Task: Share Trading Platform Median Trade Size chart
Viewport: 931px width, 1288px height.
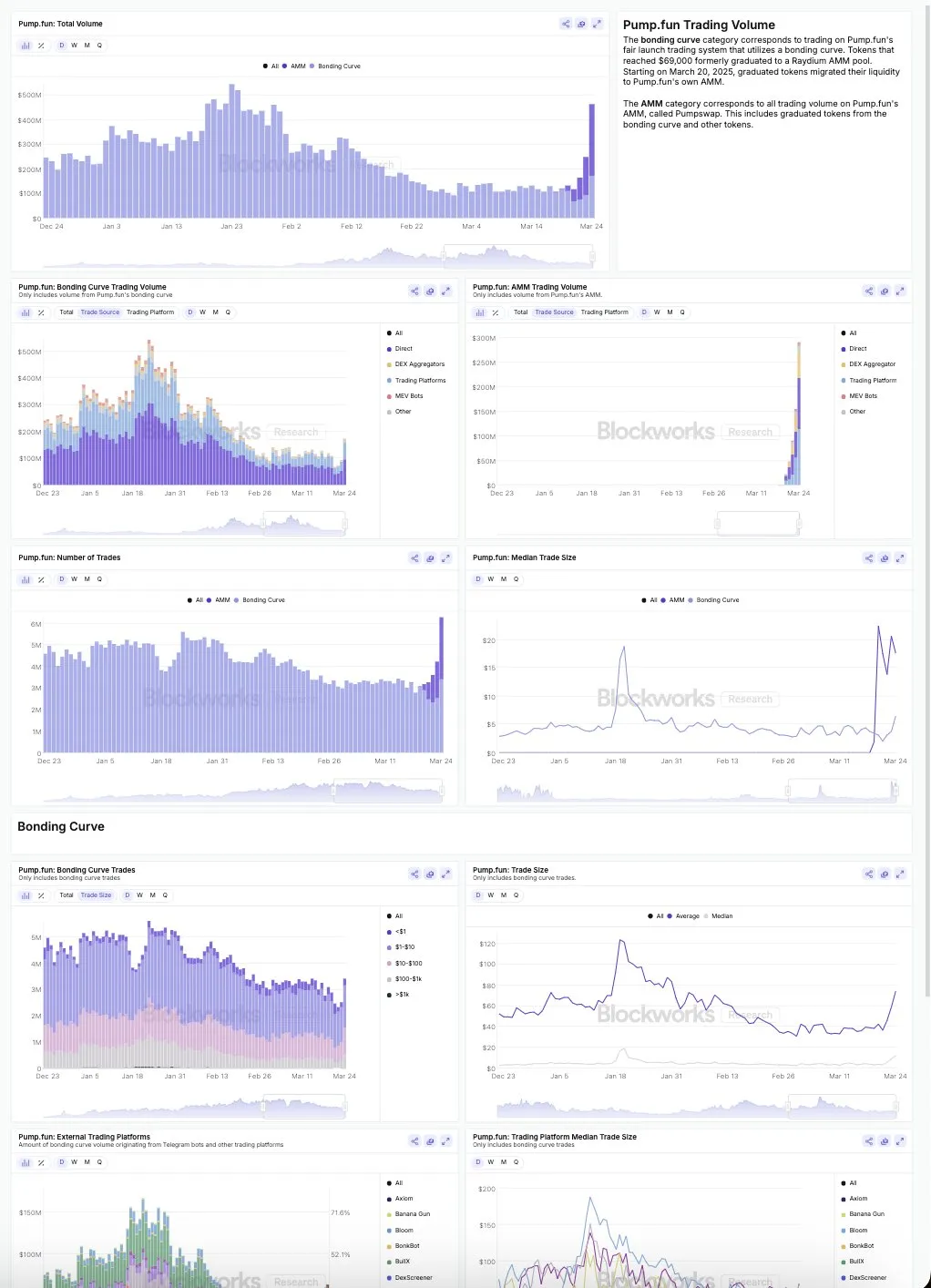Action: click(x=869, y=1141)
